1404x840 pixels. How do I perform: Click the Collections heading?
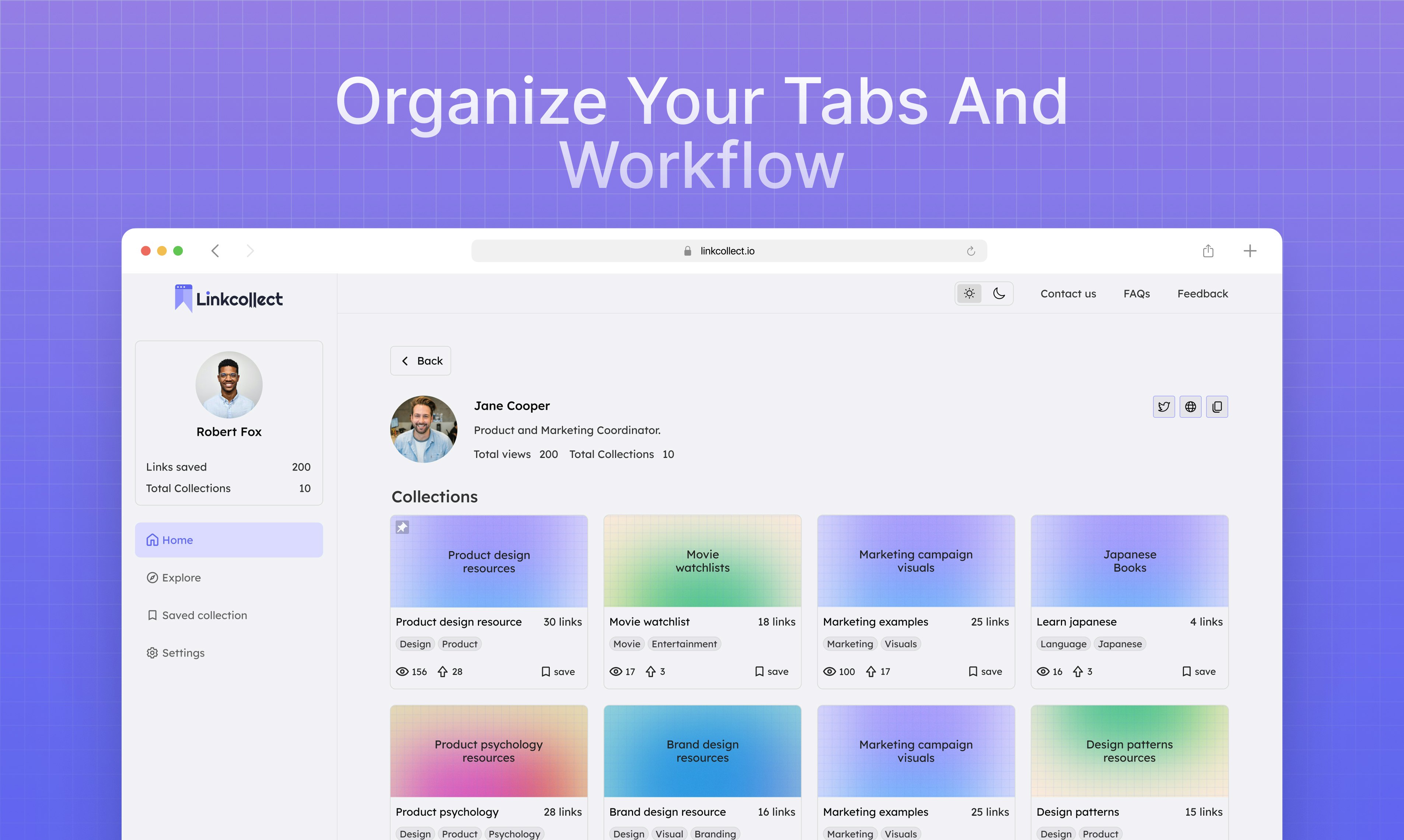click(435, 496)
